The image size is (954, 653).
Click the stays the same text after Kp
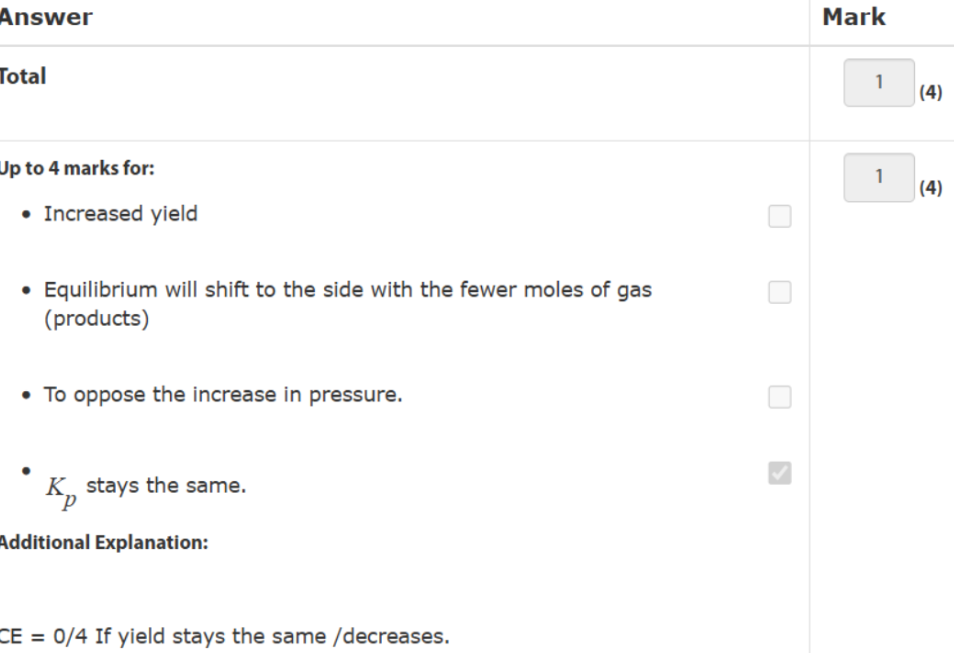point(167,488)
